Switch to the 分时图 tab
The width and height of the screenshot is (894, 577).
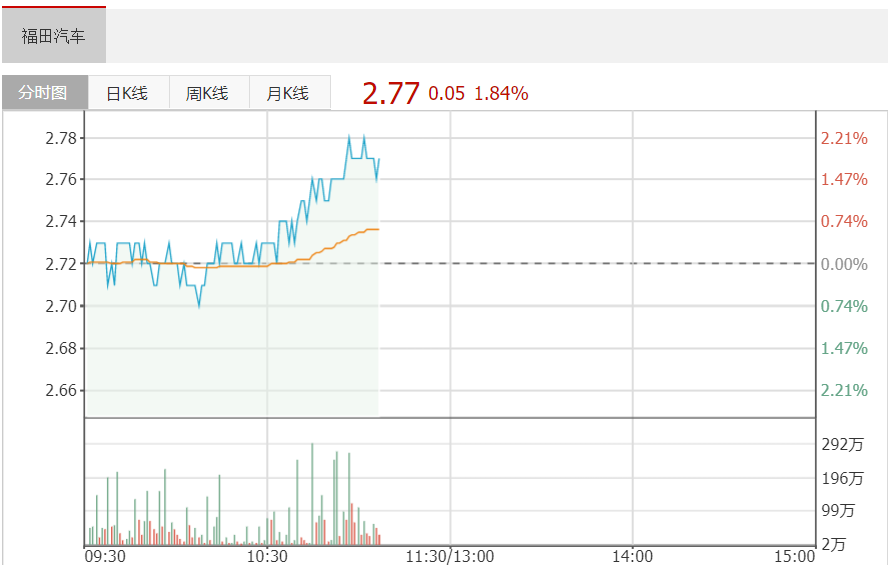click(45, 92)
